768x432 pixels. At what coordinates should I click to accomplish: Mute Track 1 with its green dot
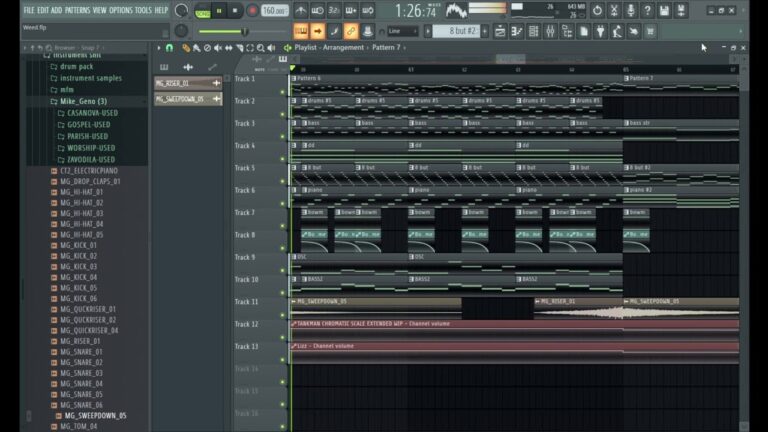283,92
